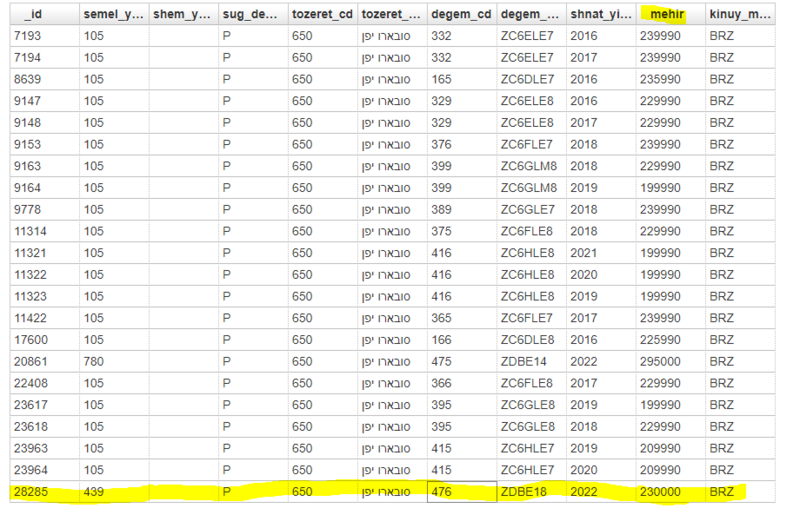The image size is (800, 528).
Task: Click the degem_cd cell 475
Action: click(x=462, y=361)
